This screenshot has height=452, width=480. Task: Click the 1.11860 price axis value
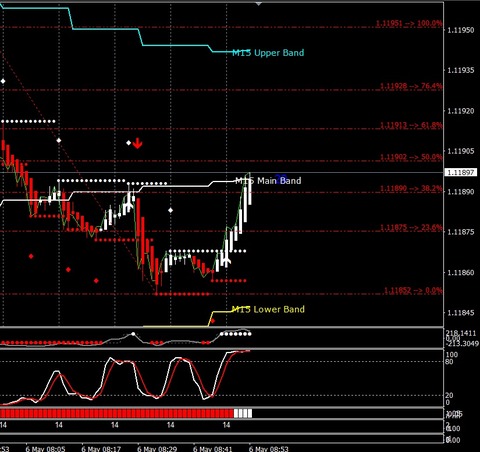(x=460, y=272)
